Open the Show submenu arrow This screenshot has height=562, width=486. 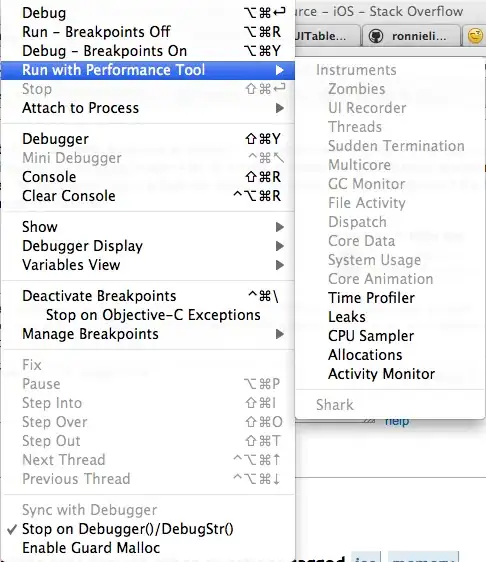(280, 227)
